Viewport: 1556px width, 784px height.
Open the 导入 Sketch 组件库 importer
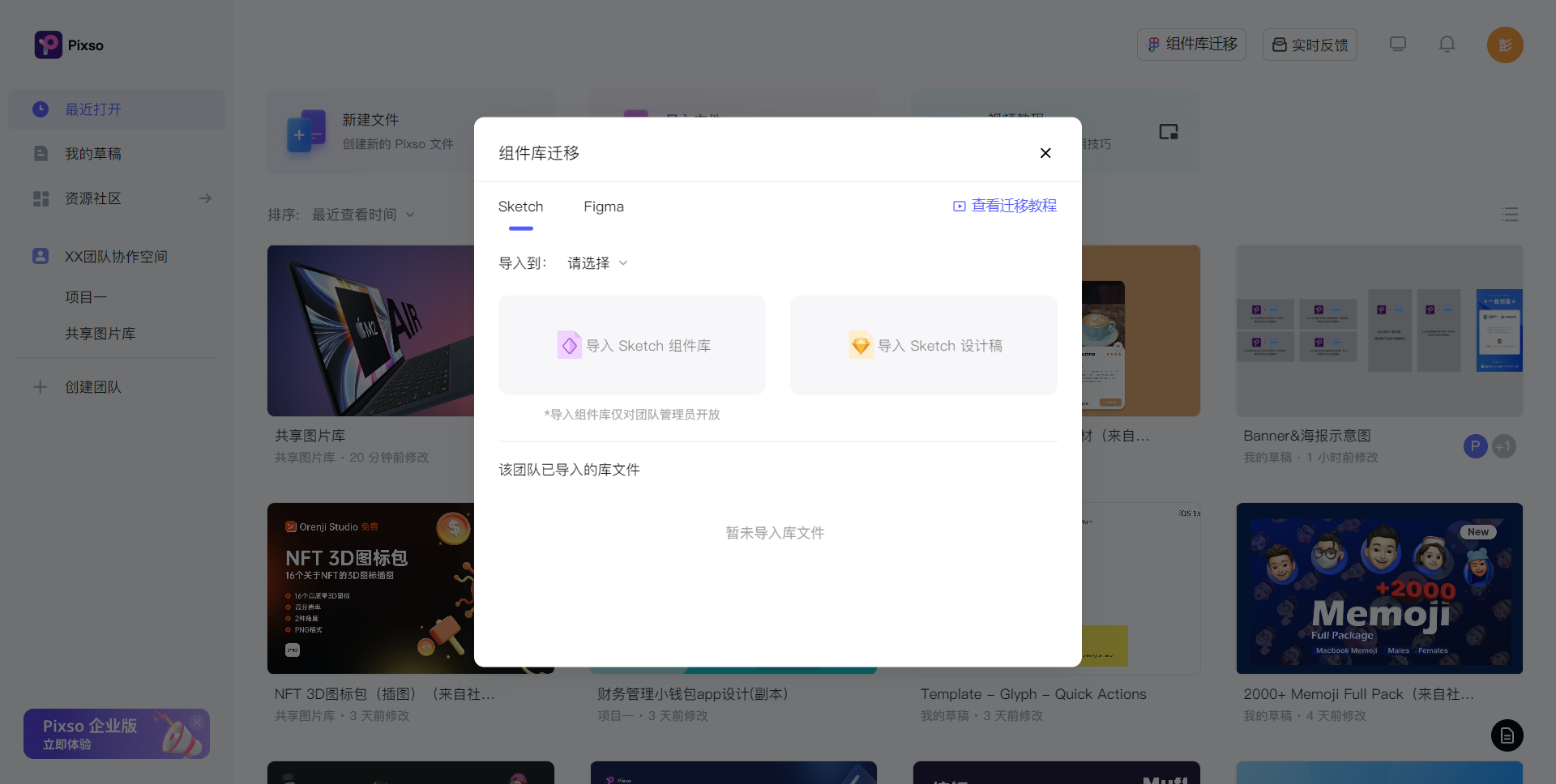631,344
